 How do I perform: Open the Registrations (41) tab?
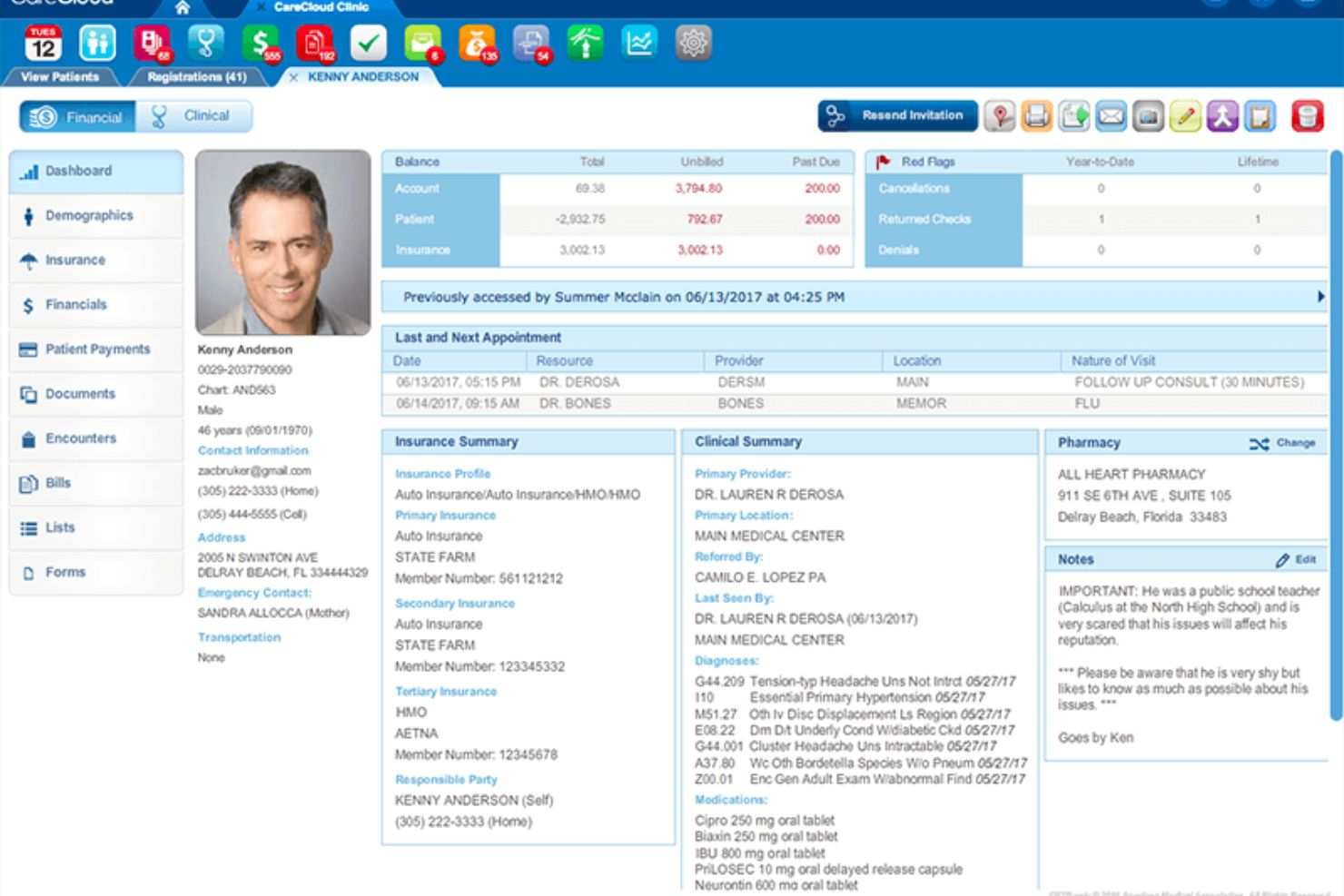click(x=197, y=77)
